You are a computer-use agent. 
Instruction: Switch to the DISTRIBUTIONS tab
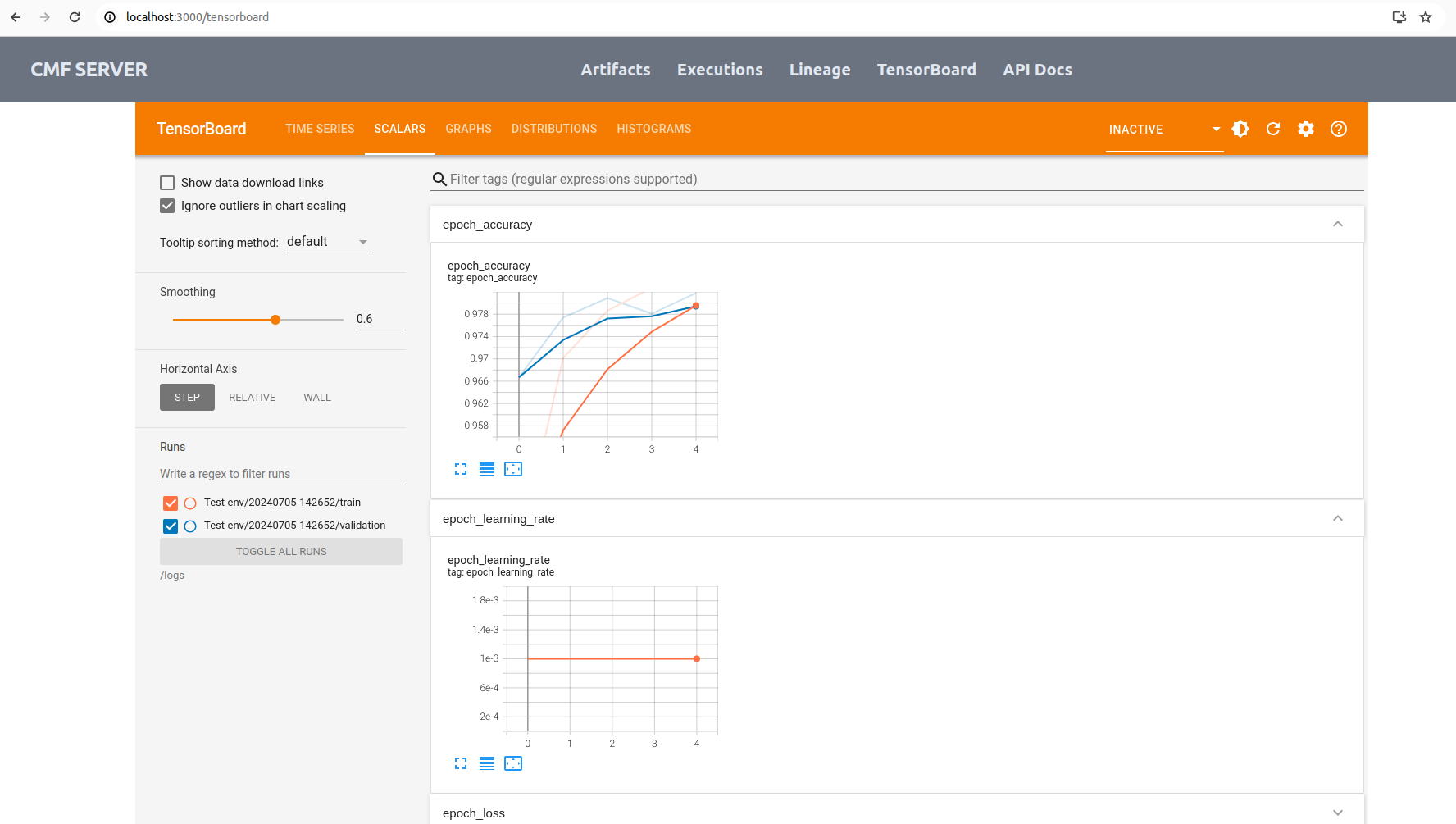pos(554,129)
